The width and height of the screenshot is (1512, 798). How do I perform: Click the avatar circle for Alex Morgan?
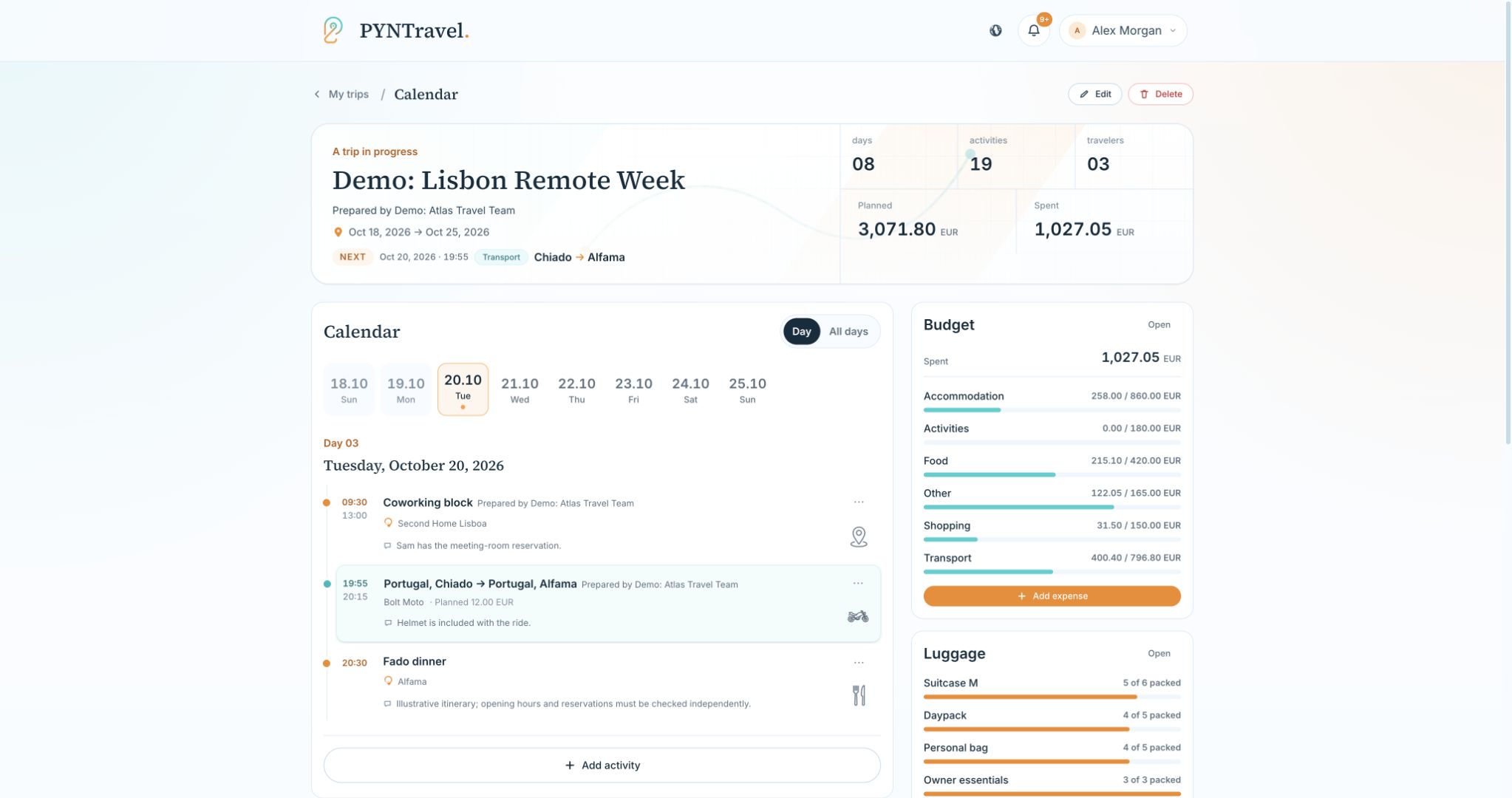(1077, 30)
